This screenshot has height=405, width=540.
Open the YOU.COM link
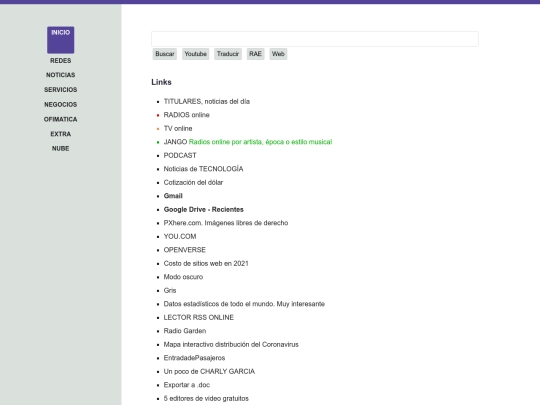[x=180, y=237]
